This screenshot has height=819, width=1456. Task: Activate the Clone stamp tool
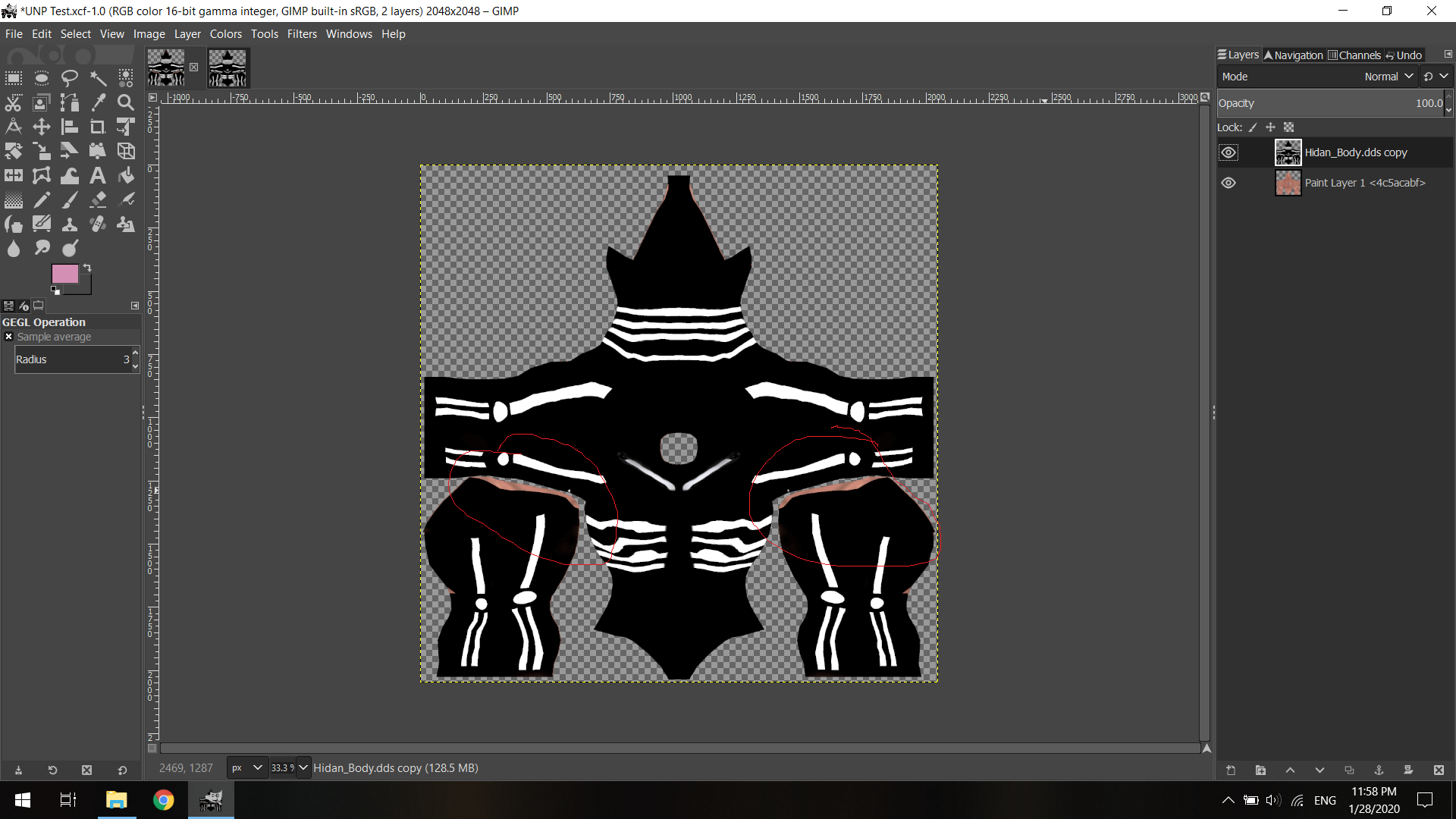[x=70, y=224]
